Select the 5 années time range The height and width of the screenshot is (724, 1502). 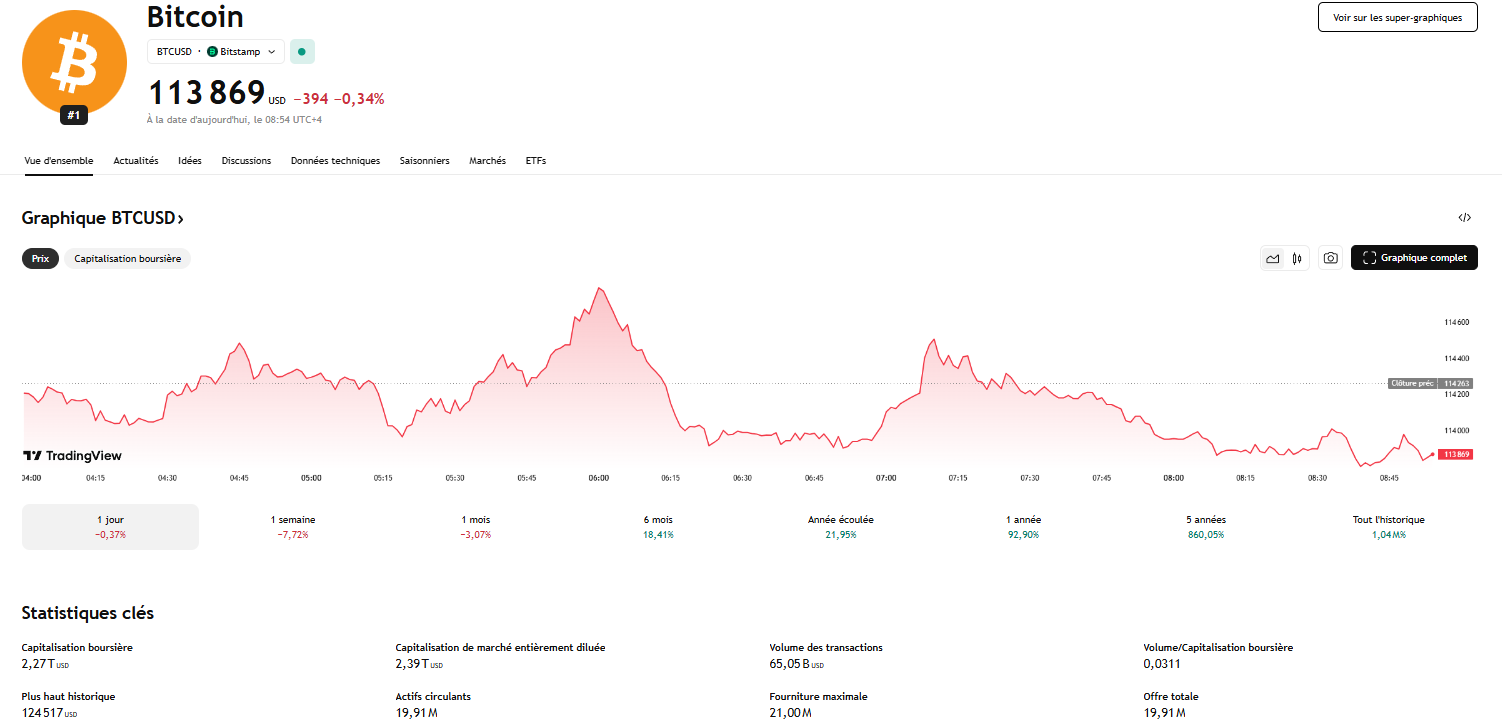(x=1206, y=527)
